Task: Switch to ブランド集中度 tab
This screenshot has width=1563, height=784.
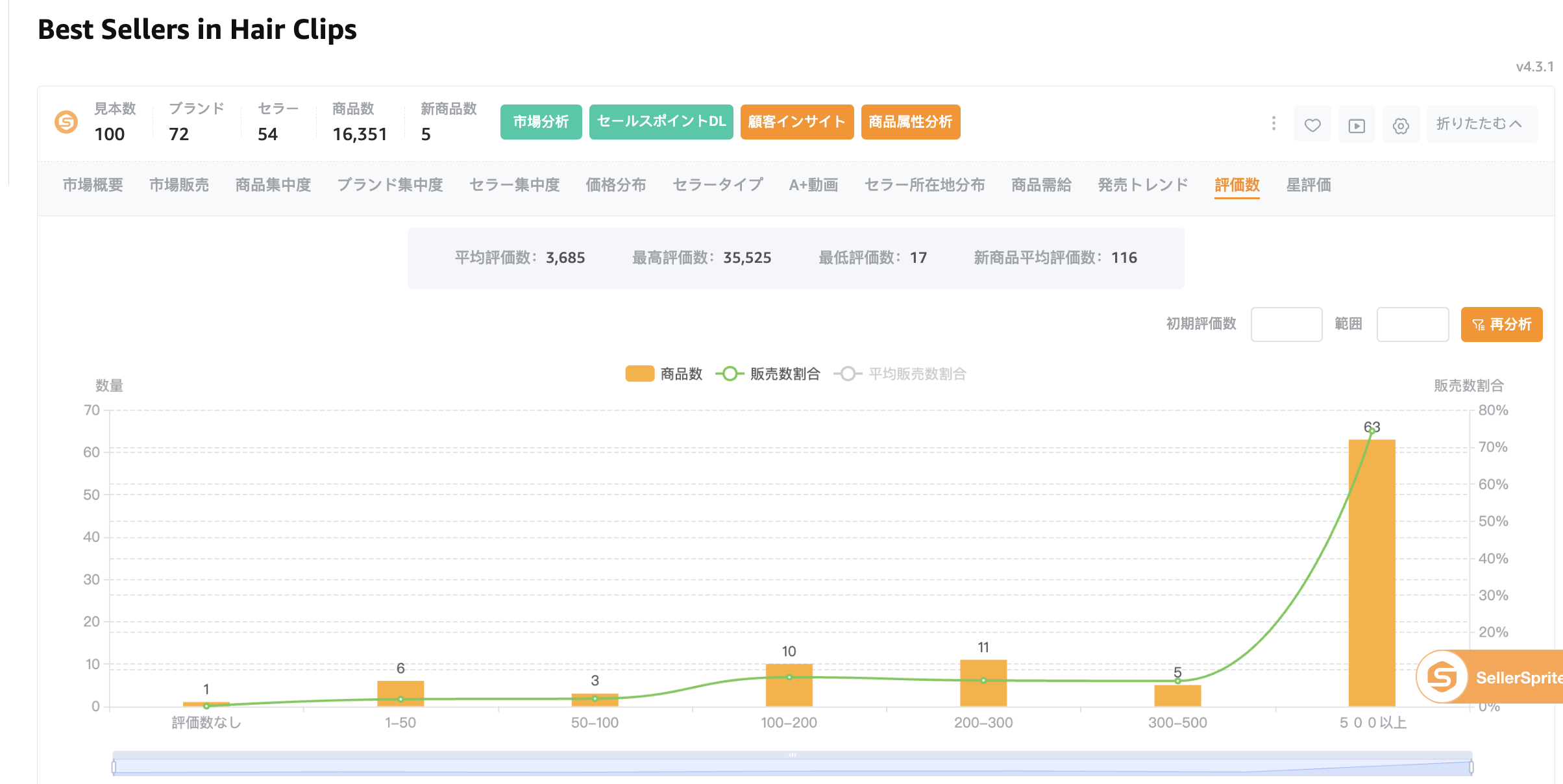Action: pos(390,185)
